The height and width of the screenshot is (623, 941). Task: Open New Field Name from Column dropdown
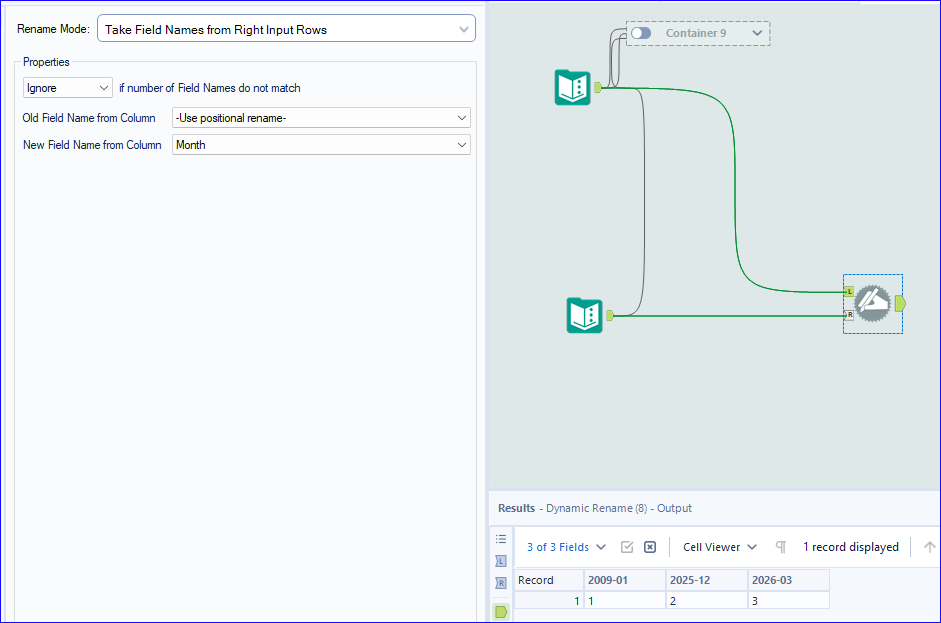[321, 145]
